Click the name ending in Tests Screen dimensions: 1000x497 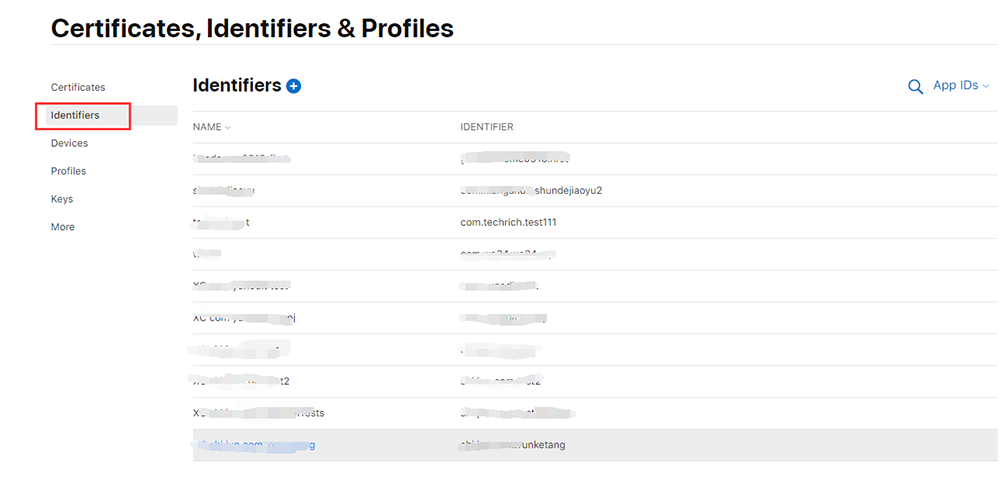coord(258,413)
